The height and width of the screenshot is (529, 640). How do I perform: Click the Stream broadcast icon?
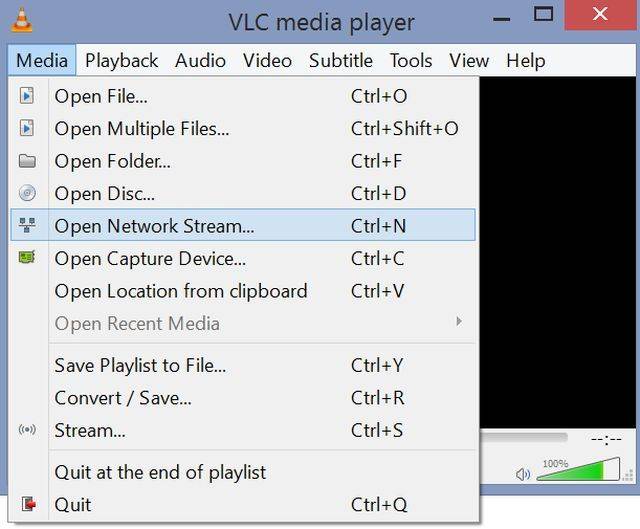pos(27,430)
